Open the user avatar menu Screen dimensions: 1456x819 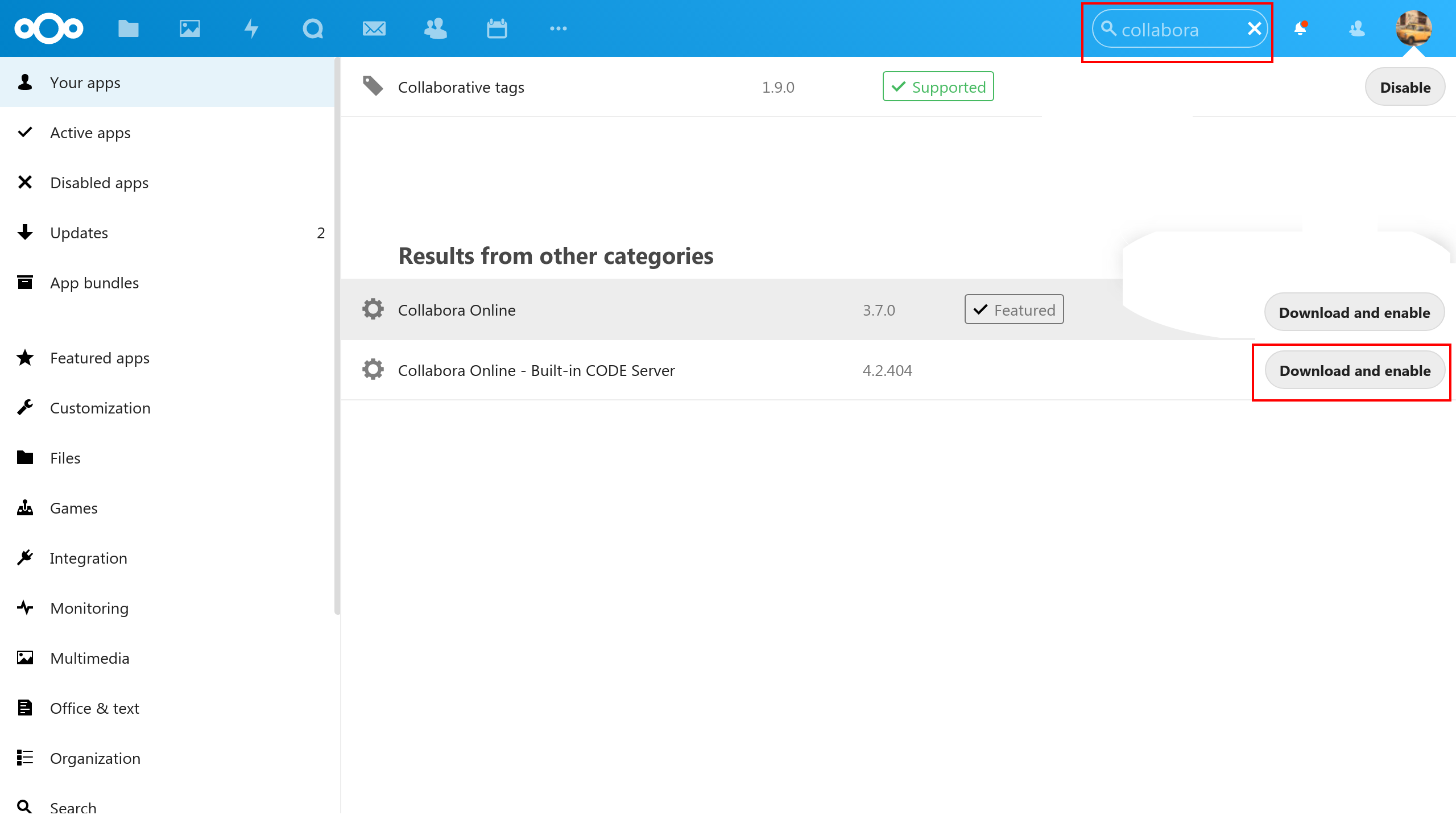tap(1414, 28)
